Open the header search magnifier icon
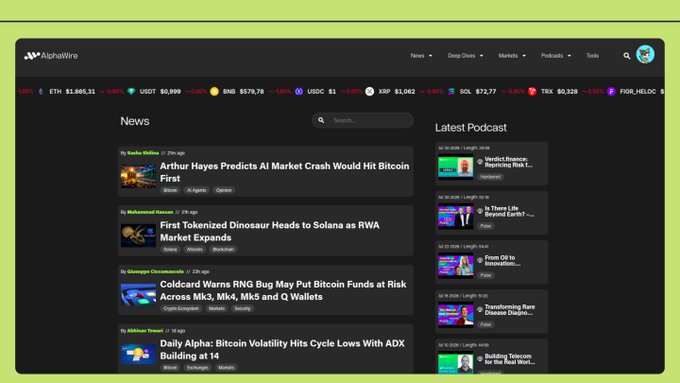This screenshot has height=383, width=680. [627, 56]
